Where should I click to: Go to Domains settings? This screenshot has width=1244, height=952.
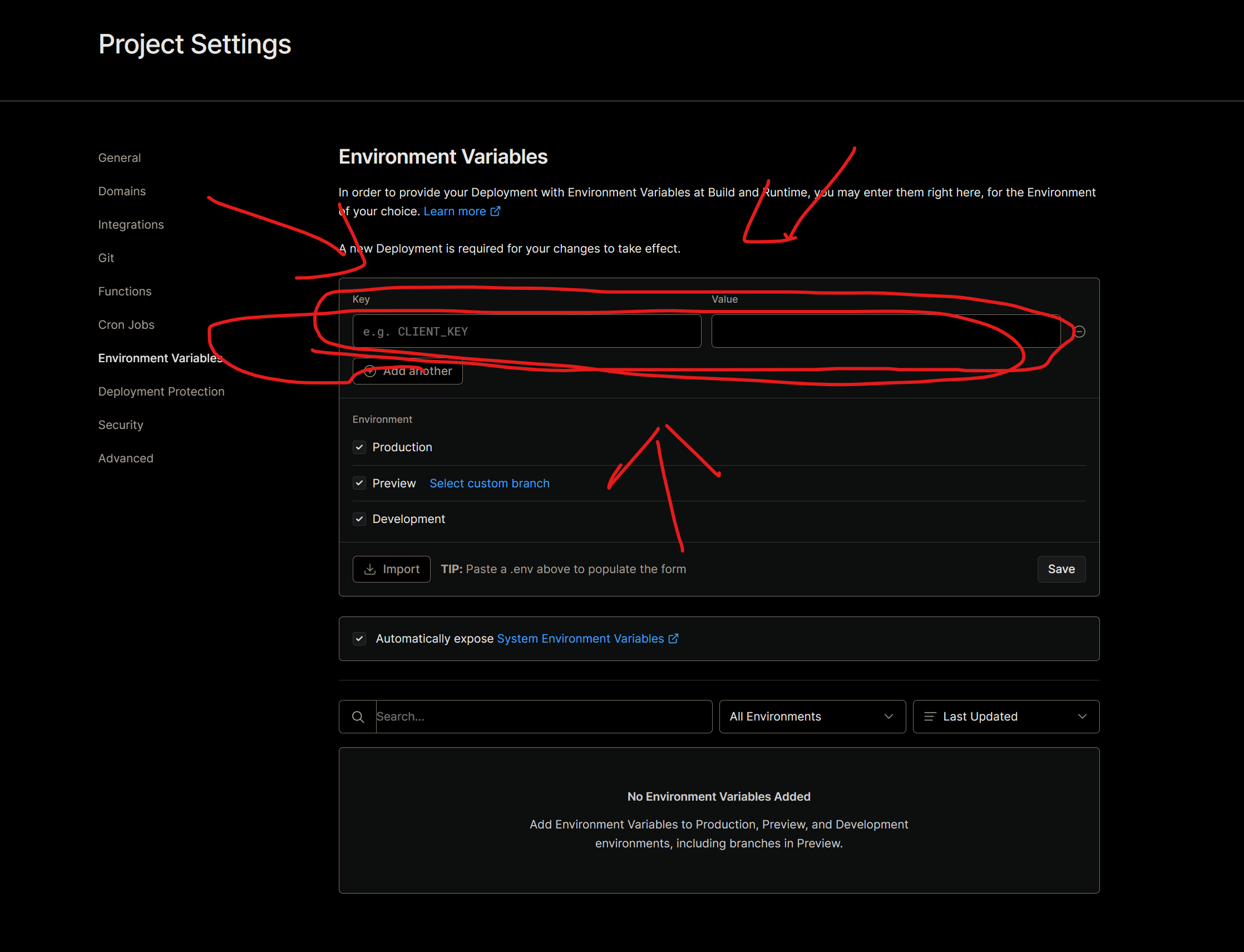click(x=122, y=191)
